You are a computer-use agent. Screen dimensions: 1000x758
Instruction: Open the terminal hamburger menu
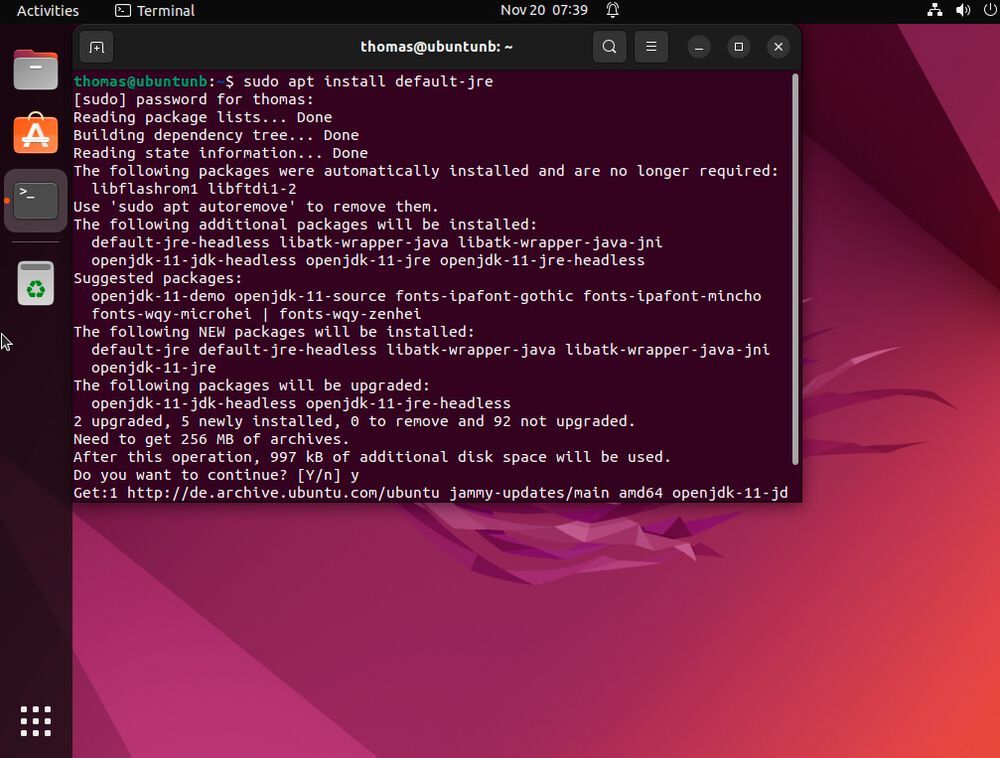652,46
